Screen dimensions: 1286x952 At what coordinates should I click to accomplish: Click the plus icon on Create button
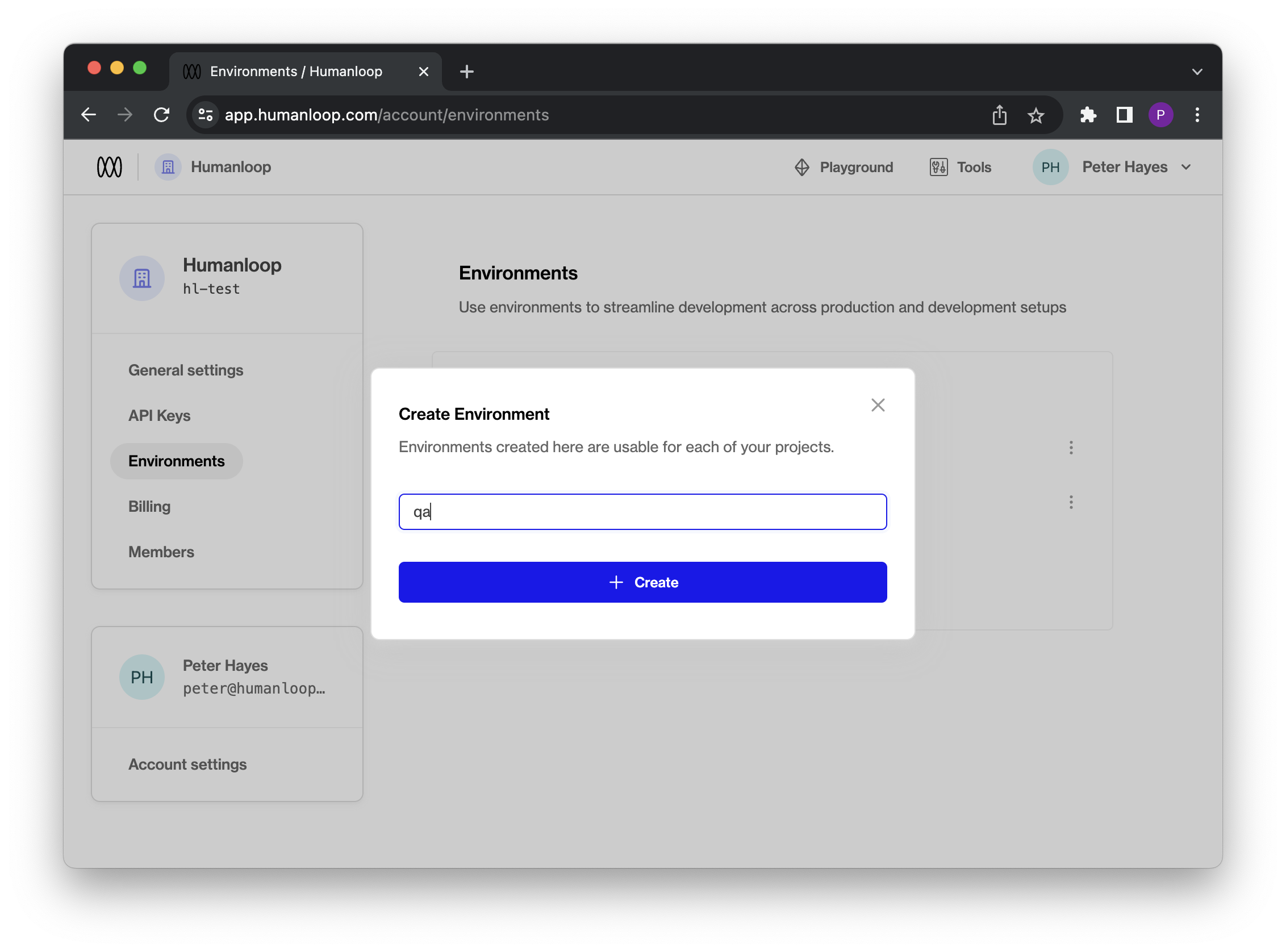(616, 583)
